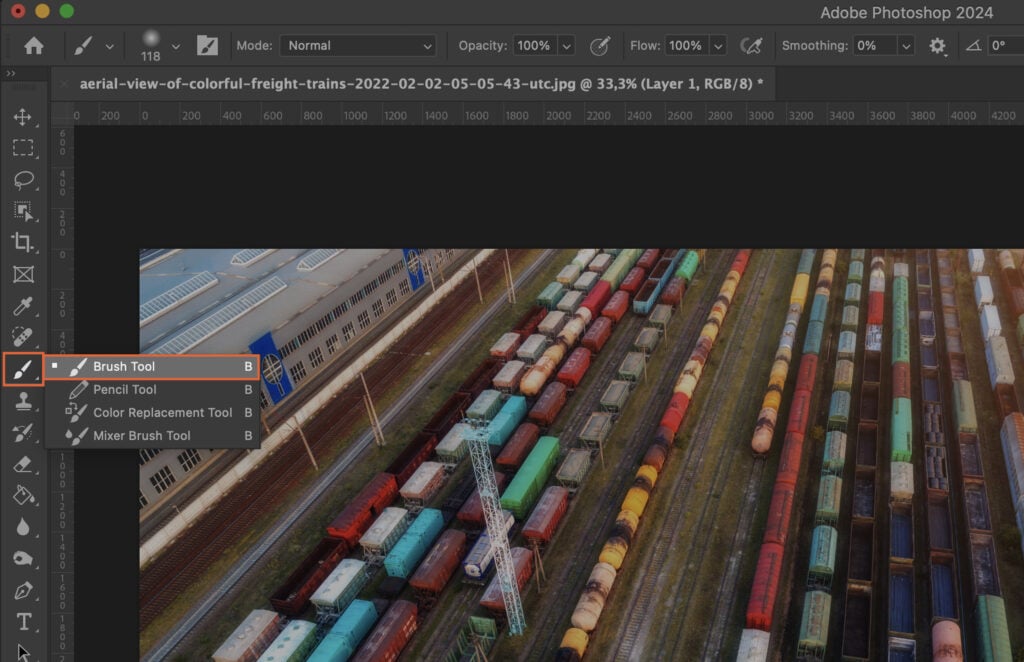
Task: Select the Crop tool
Action: pyautogui.click(x=24, y=243)
